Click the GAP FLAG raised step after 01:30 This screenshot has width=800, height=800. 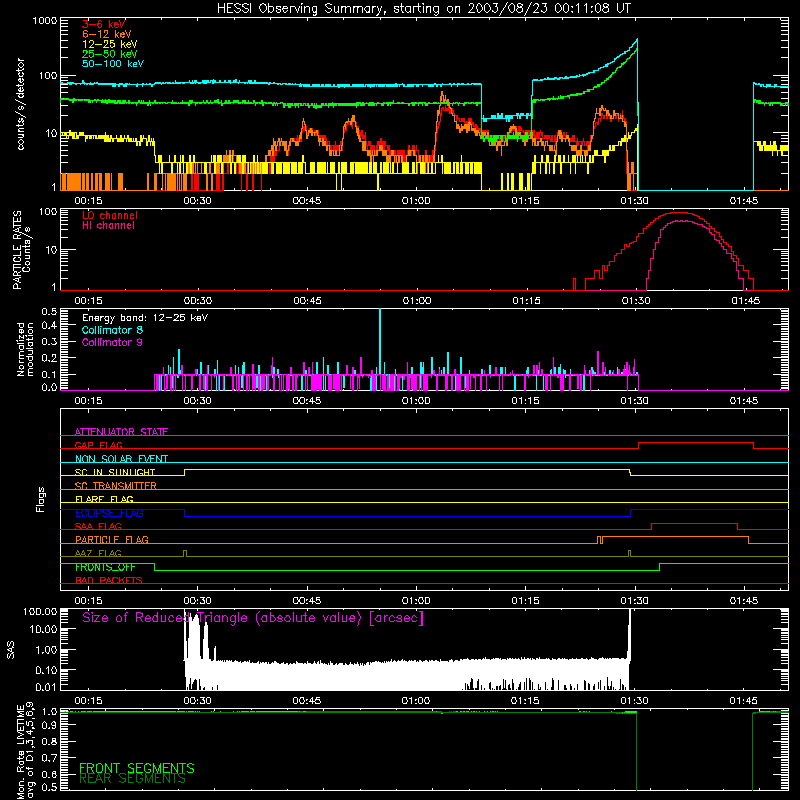tap(696, 442)
